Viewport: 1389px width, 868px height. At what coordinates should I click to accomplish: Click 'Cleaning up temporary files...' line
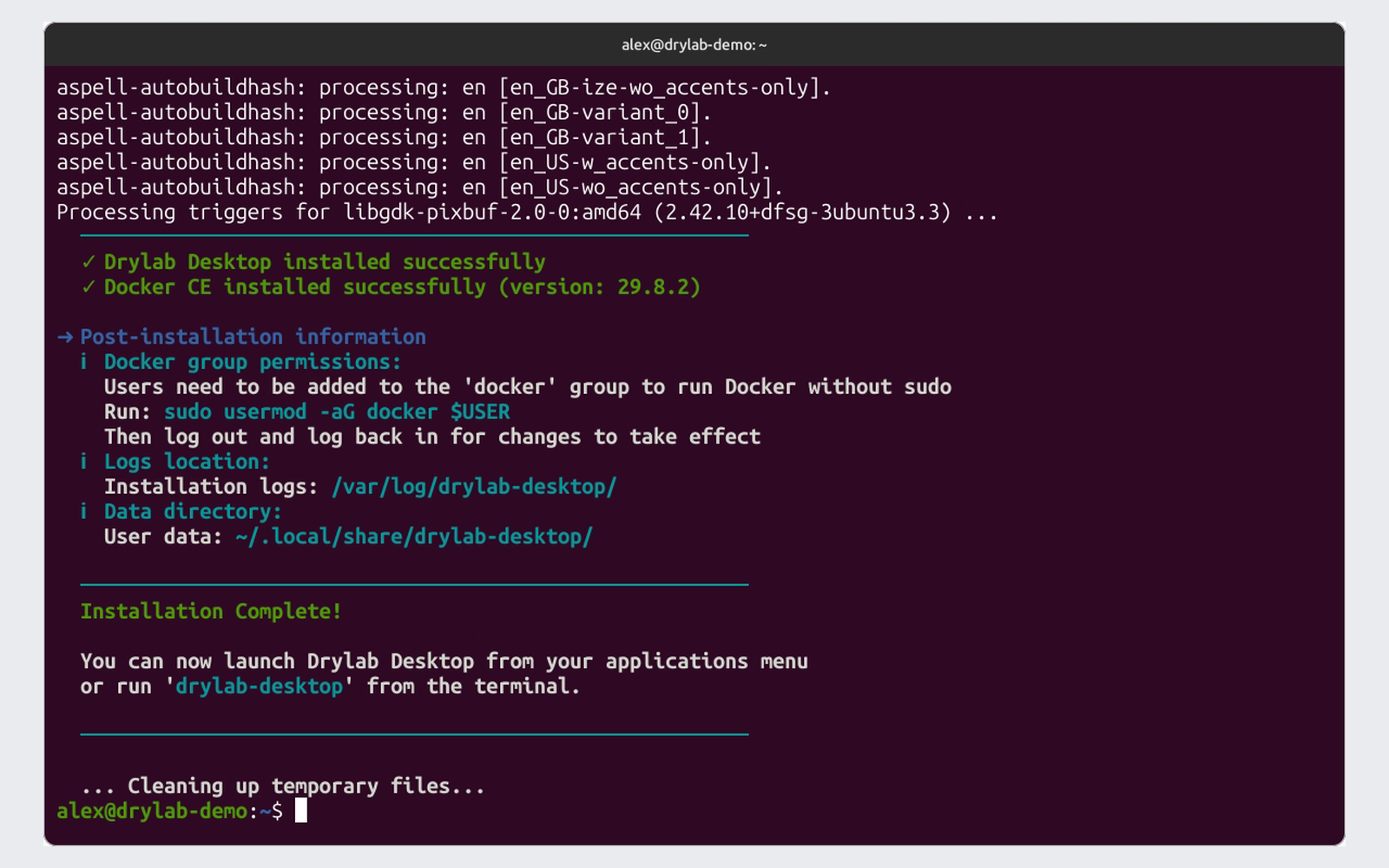[x=283, y=786]
